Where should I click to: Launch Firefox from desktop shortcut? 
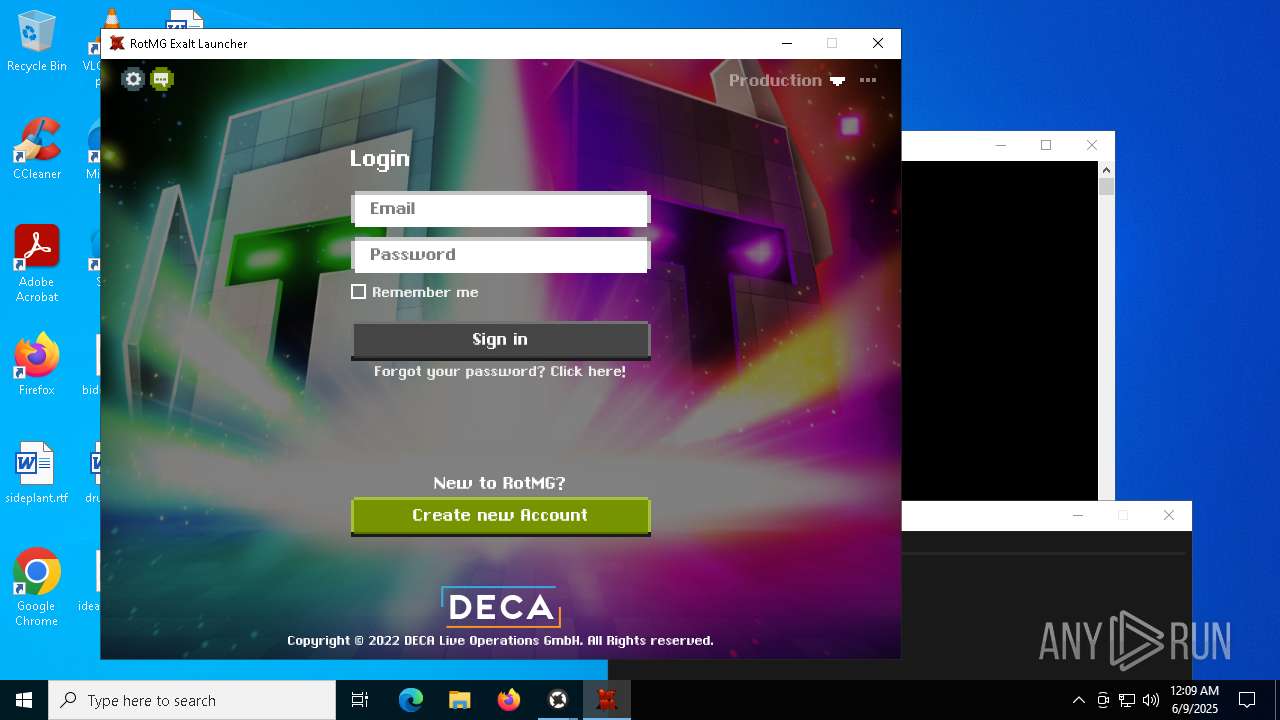click(x=37, y=364)
